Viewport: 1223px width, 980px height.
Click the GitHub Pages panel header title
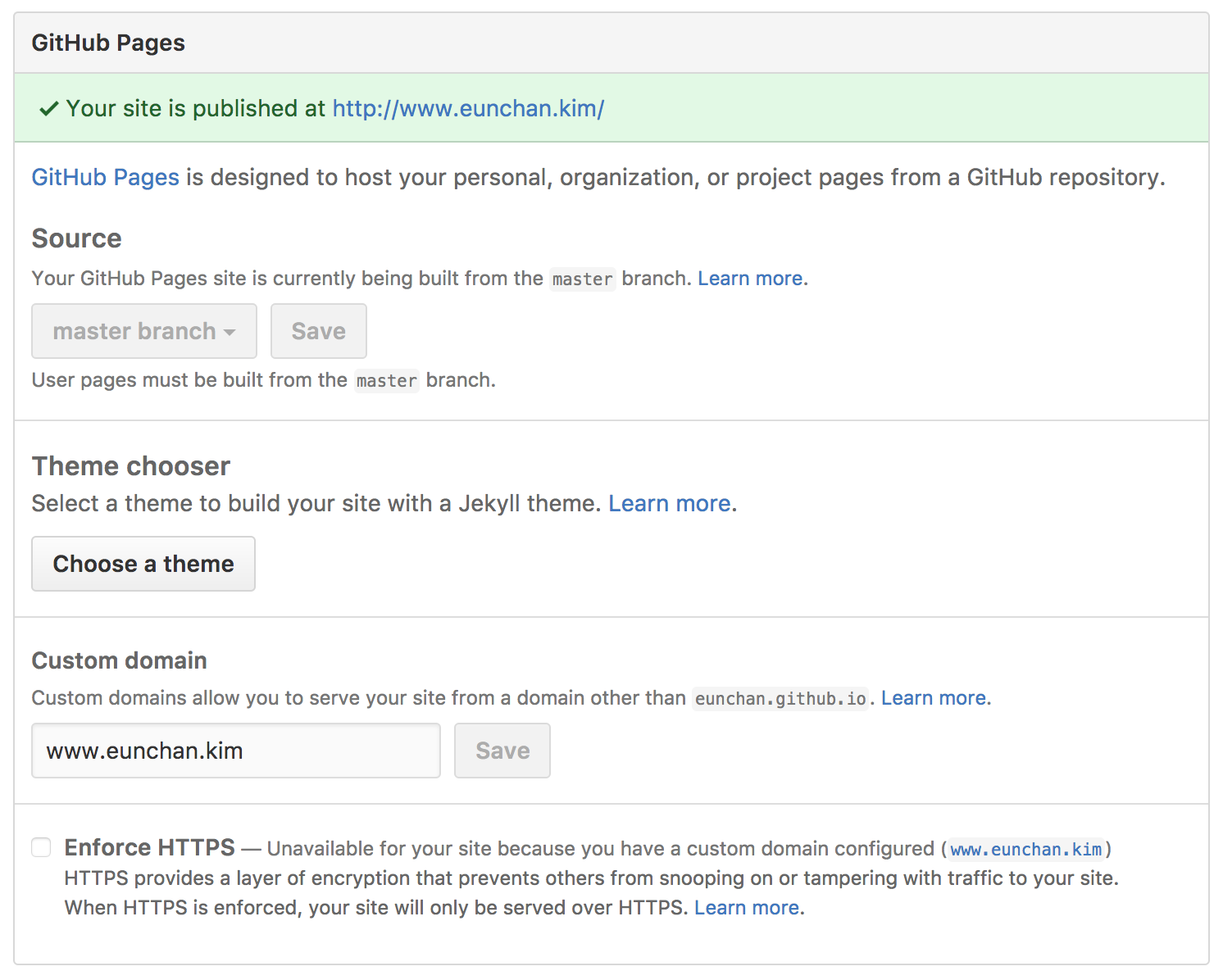pos(108,43)
